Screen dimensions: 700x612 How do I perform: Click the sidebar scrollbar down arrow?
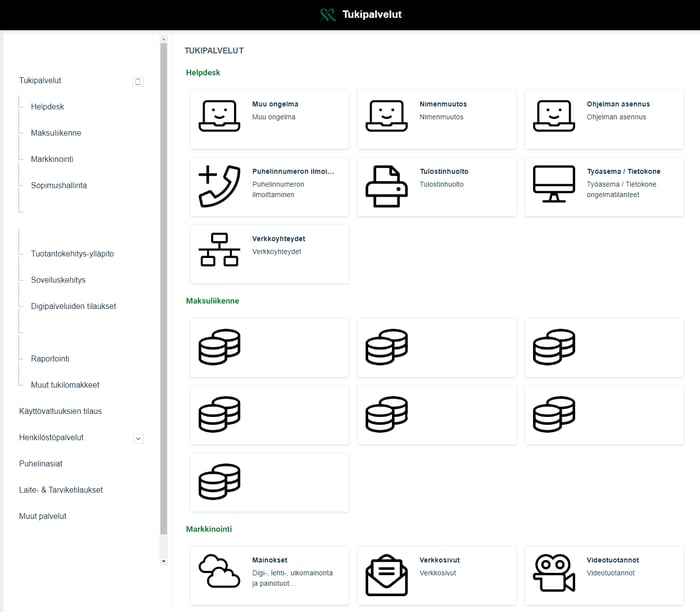pos(164,562)
